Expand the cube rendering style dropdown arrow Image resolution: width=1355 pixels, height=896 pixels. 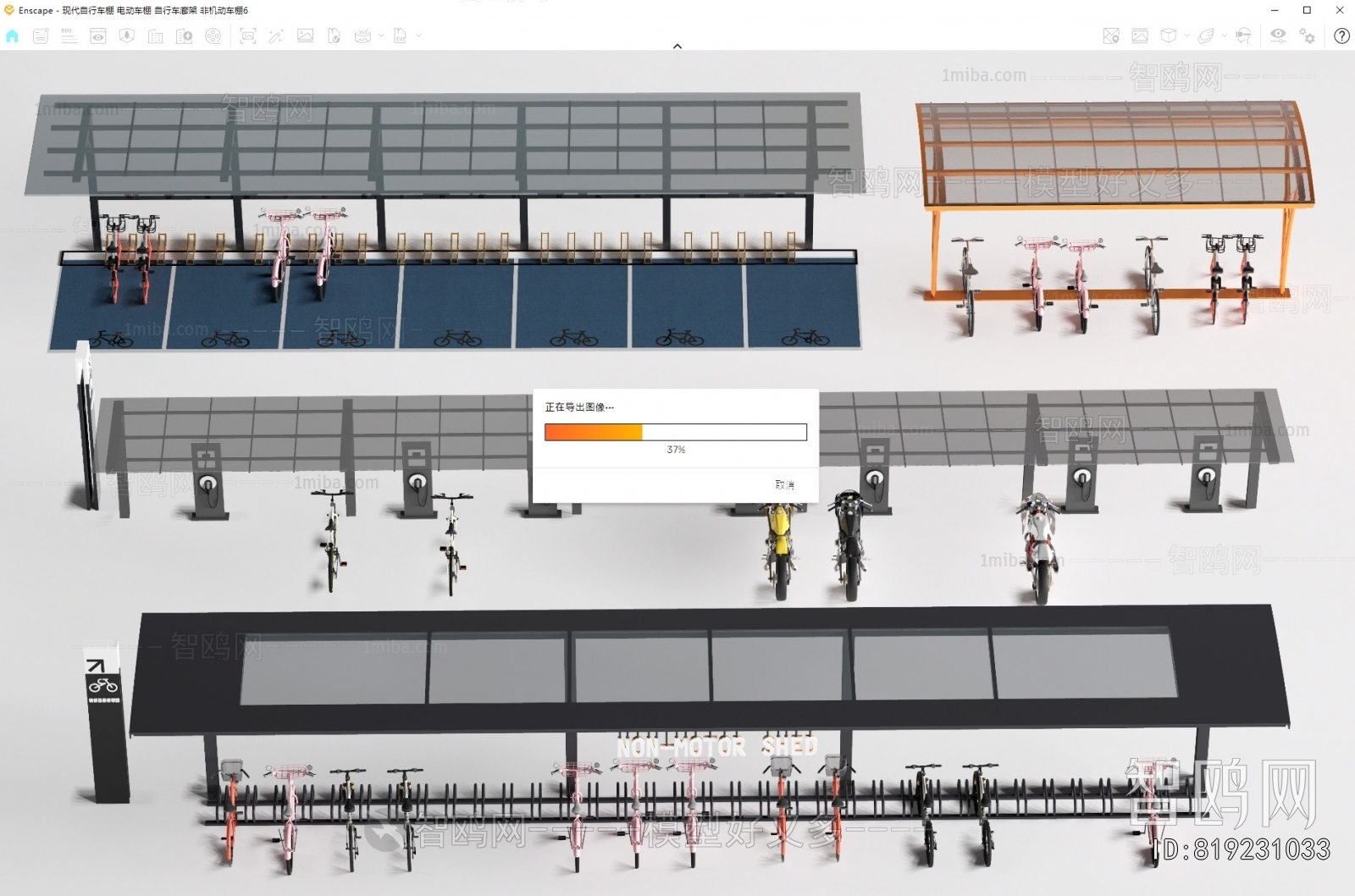coord(1186,36)
